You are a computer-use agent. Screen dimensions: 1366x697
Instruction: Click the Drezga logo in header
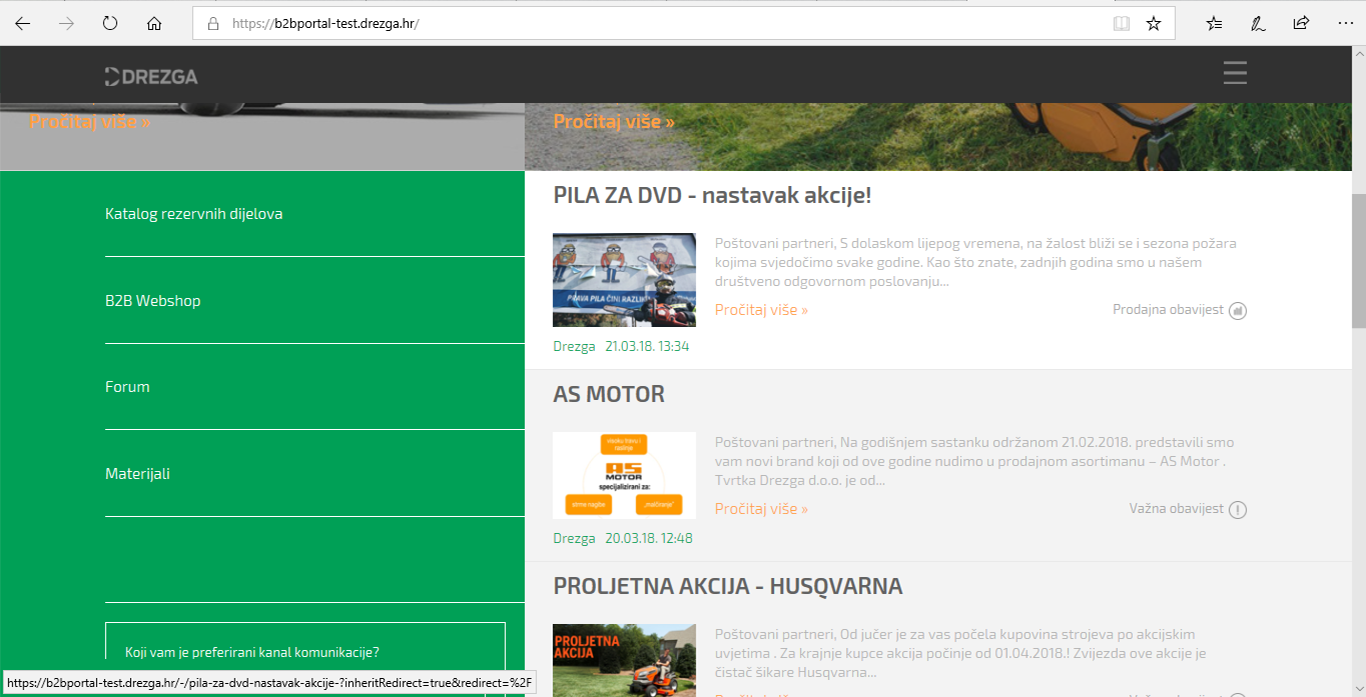[x=151, y=76]
